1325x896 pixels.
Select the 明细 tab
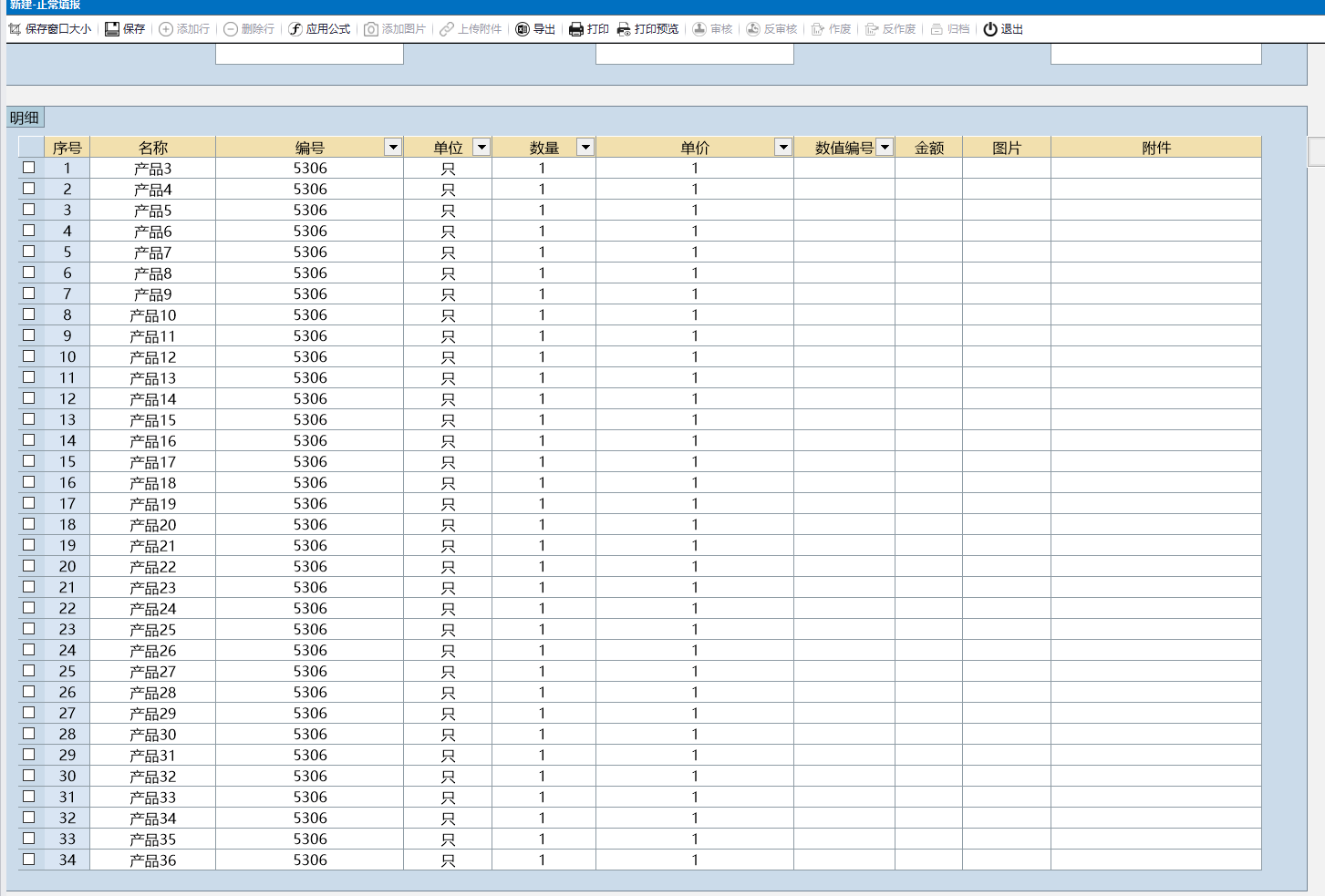click(25, 118)
